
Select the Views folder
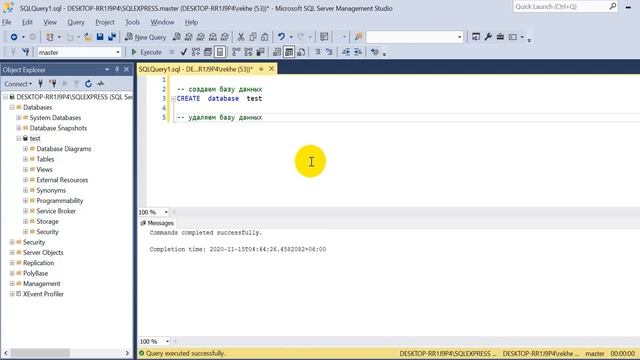pyautogui.click(x=44, y=170)
